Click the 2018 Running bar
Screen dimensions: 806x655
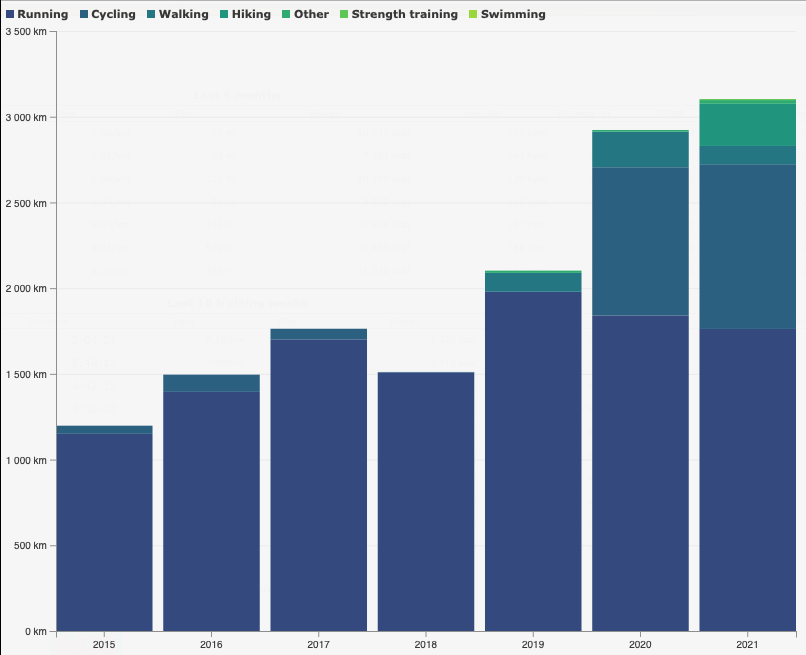click(x=426, y=501)
